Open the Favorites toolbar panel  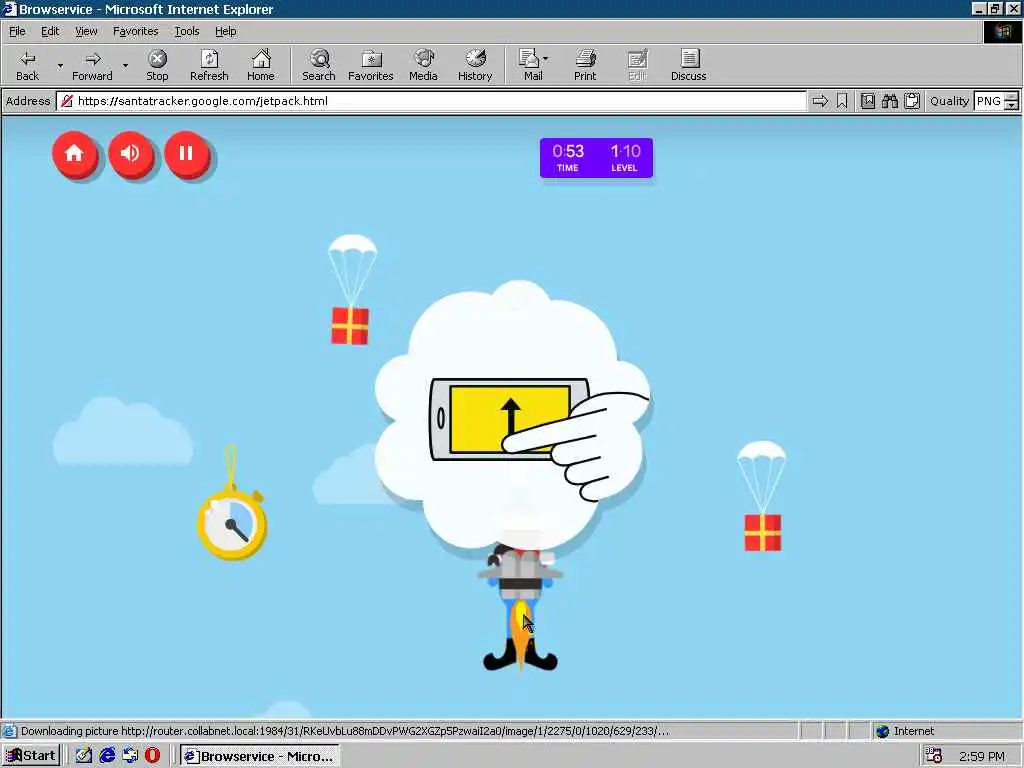pos(370,65)
